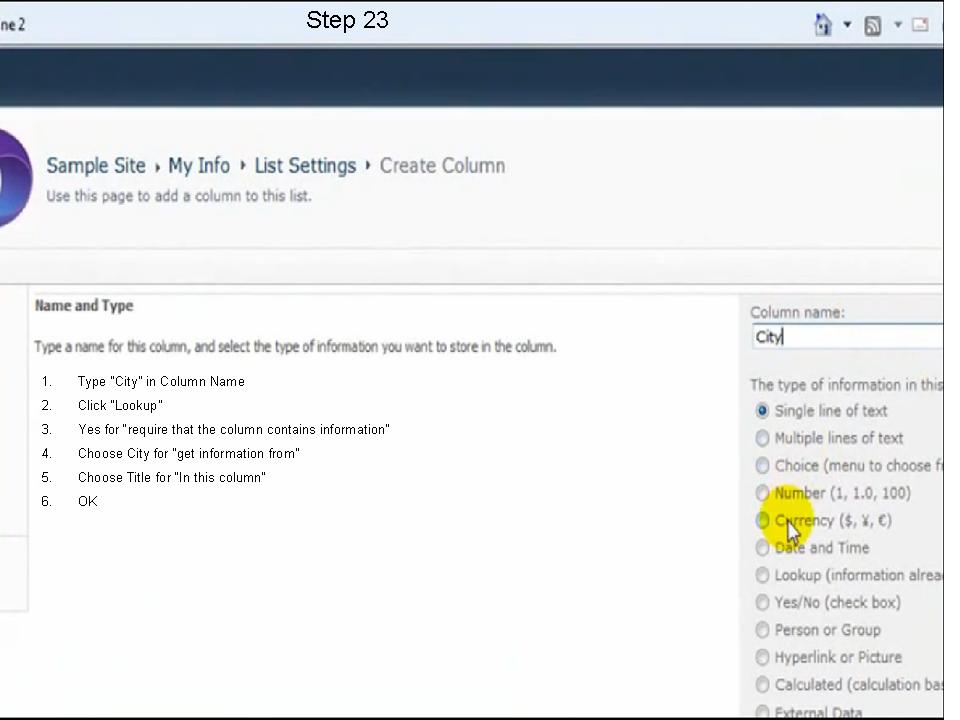
Task: Open the dropdown arrow next to the Home icon
Action: [845, 24]
